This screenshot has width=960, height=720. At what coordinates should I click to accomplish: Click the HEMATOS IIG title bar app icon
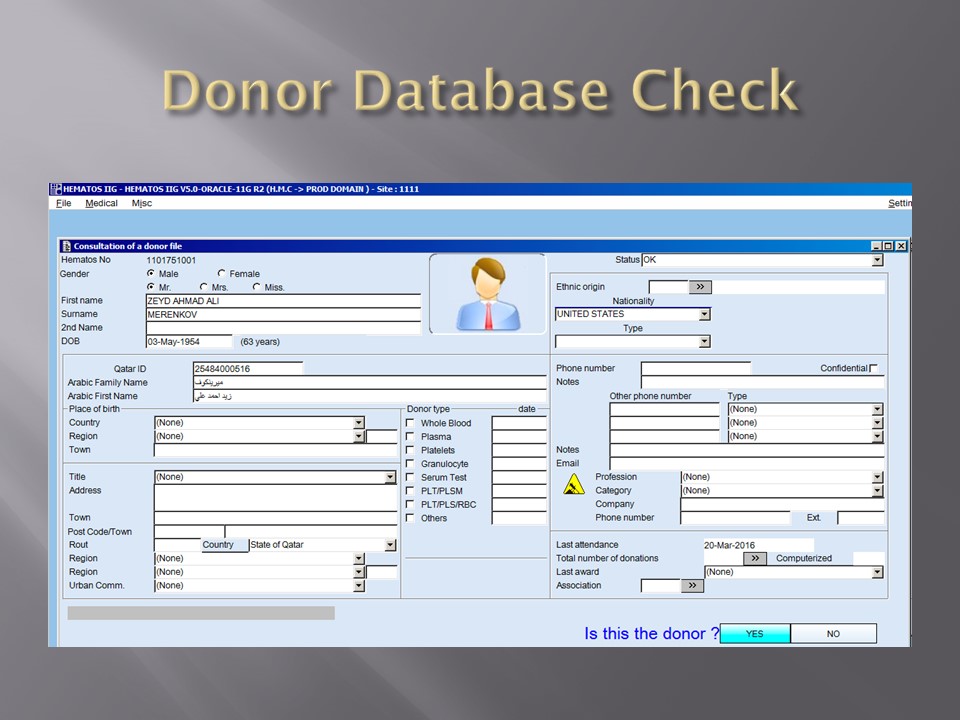(55, 189)
